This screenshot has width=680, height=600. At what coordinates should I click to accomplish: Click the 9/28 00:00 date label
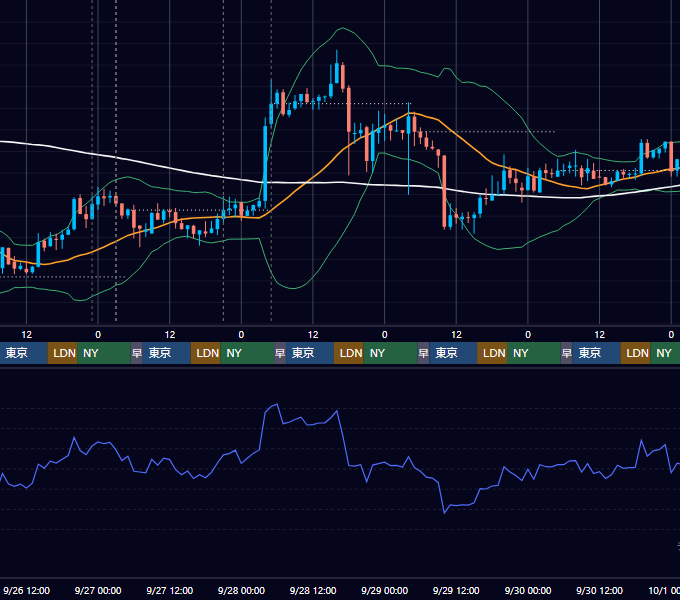tap(241, 590)
